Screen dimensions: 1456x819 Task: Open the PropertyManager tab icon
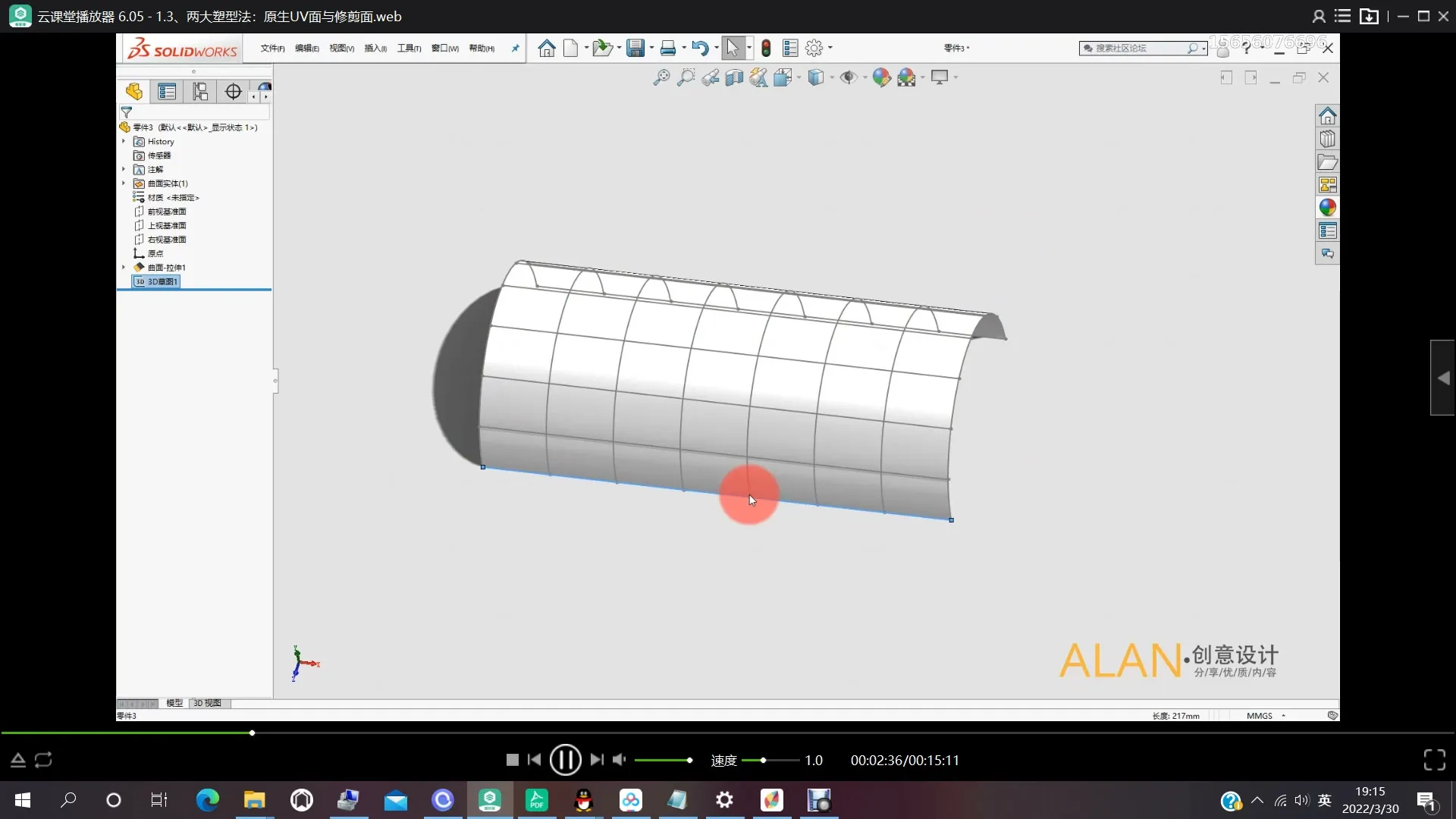(167, 92)
